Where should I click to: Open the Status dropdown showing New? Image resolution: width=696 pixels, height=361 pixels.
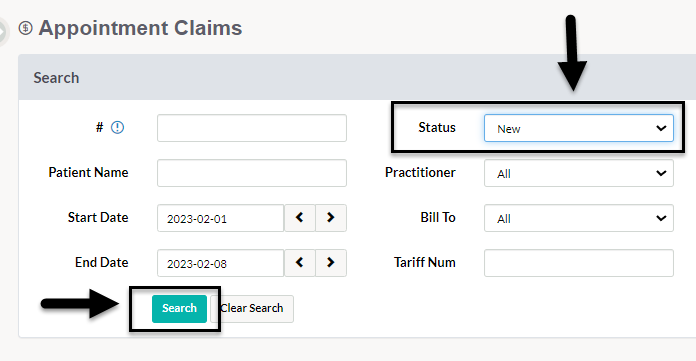(x=579, y=128)
